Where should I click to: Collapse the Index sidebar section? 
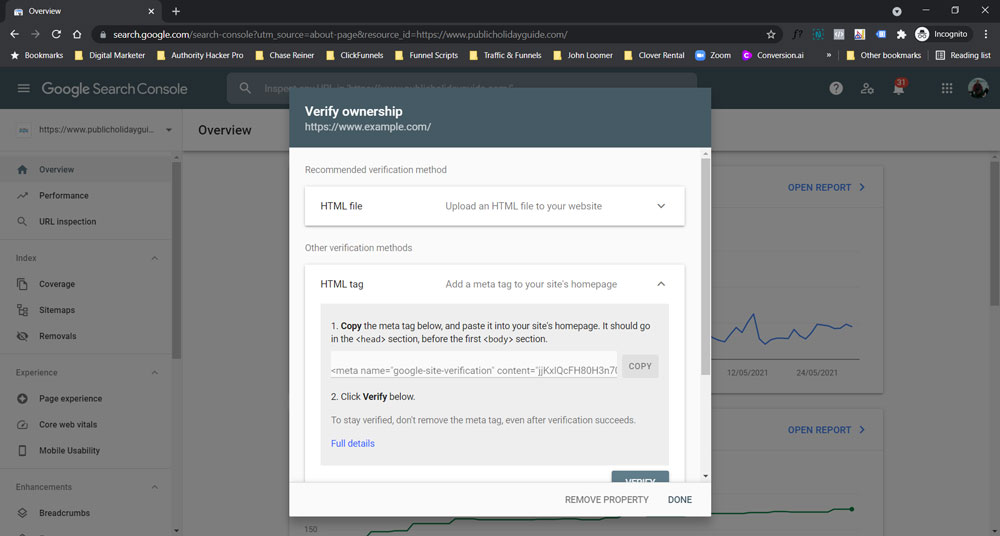154,258
